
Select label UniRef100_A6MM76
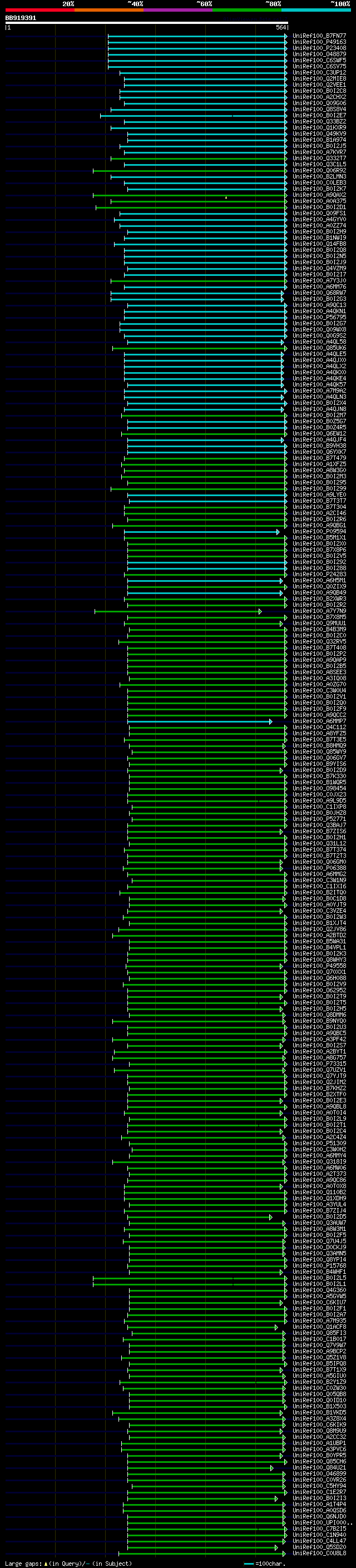(319, 288)
